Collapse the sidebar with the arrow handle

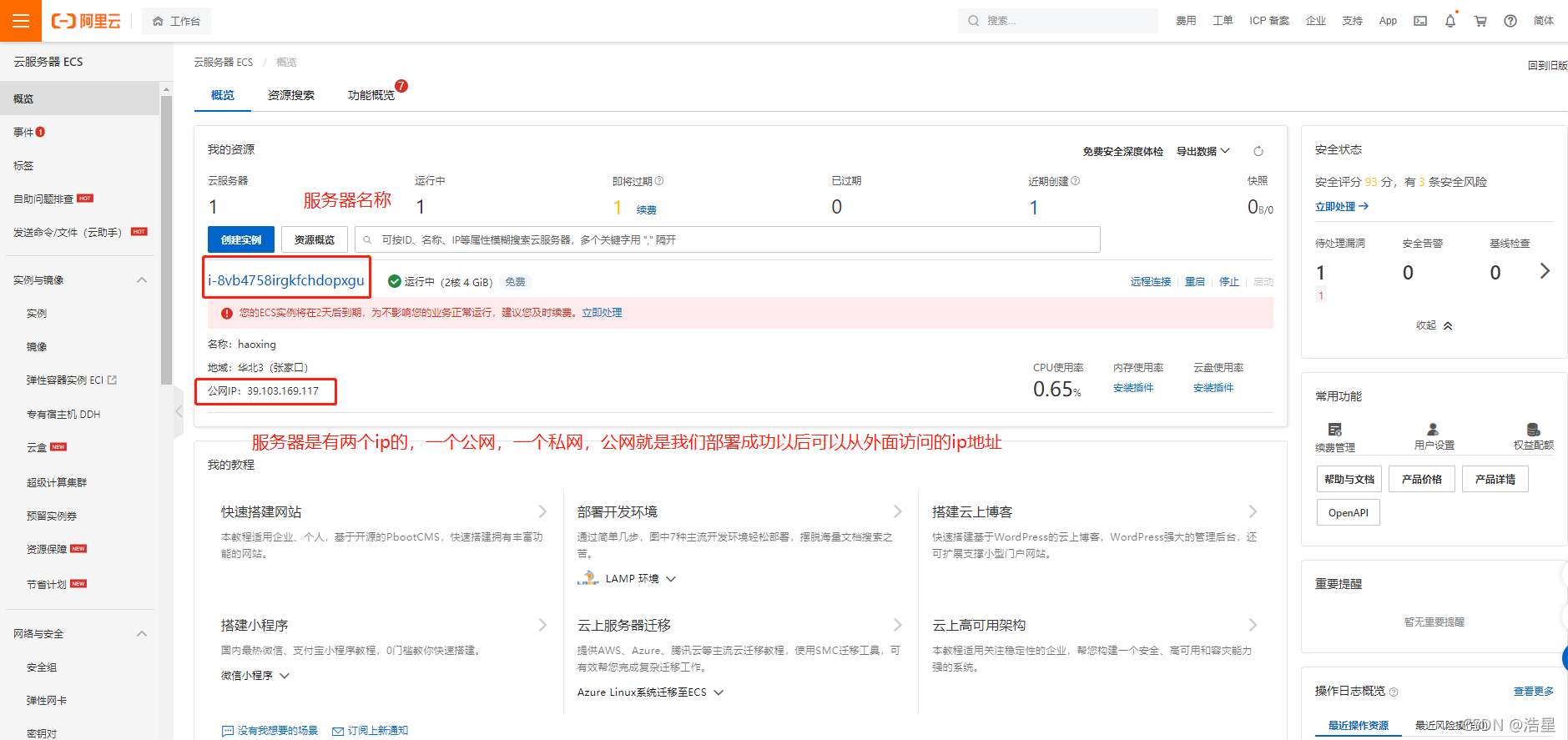(x=179, y=411)
